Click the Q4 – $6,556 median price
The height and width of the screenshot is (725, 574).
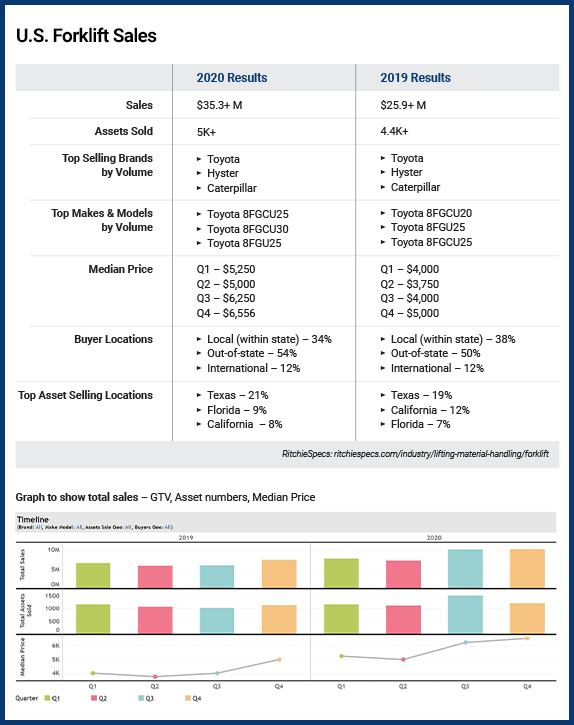[226, 313]
